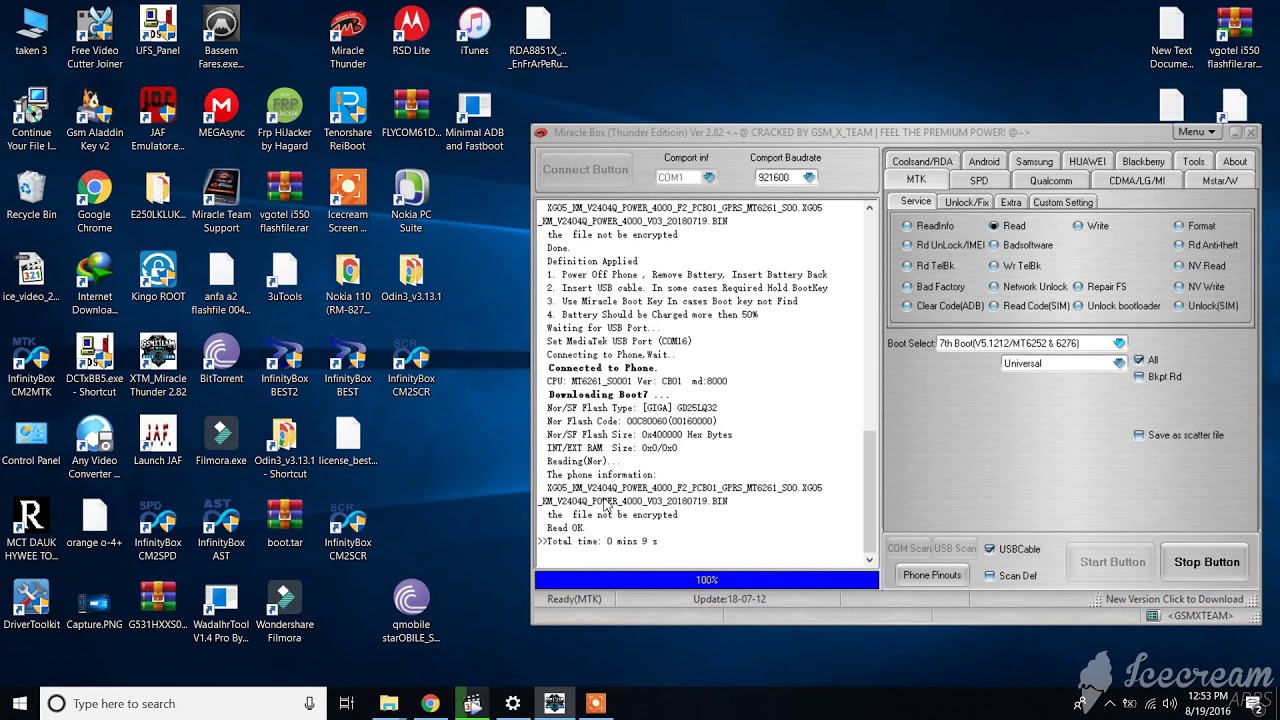Screen dimensions: 1280x720
Task: Open InfinityBox CM2MTK shortcut
Action: pos(31,366)
